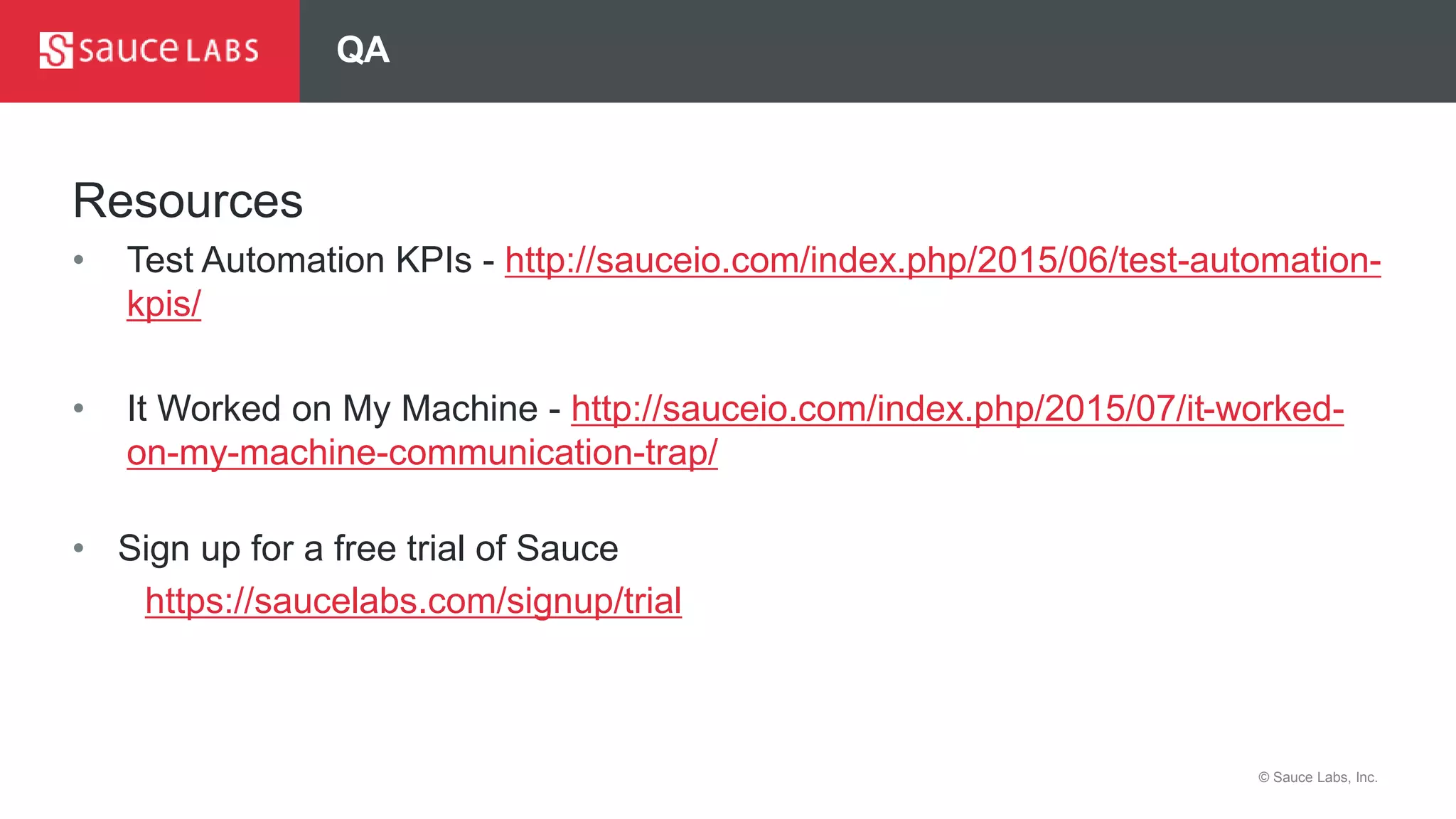Click the dark gray header bar right of QA
The height and width of the screenshot is (819, 1456).
924,51
